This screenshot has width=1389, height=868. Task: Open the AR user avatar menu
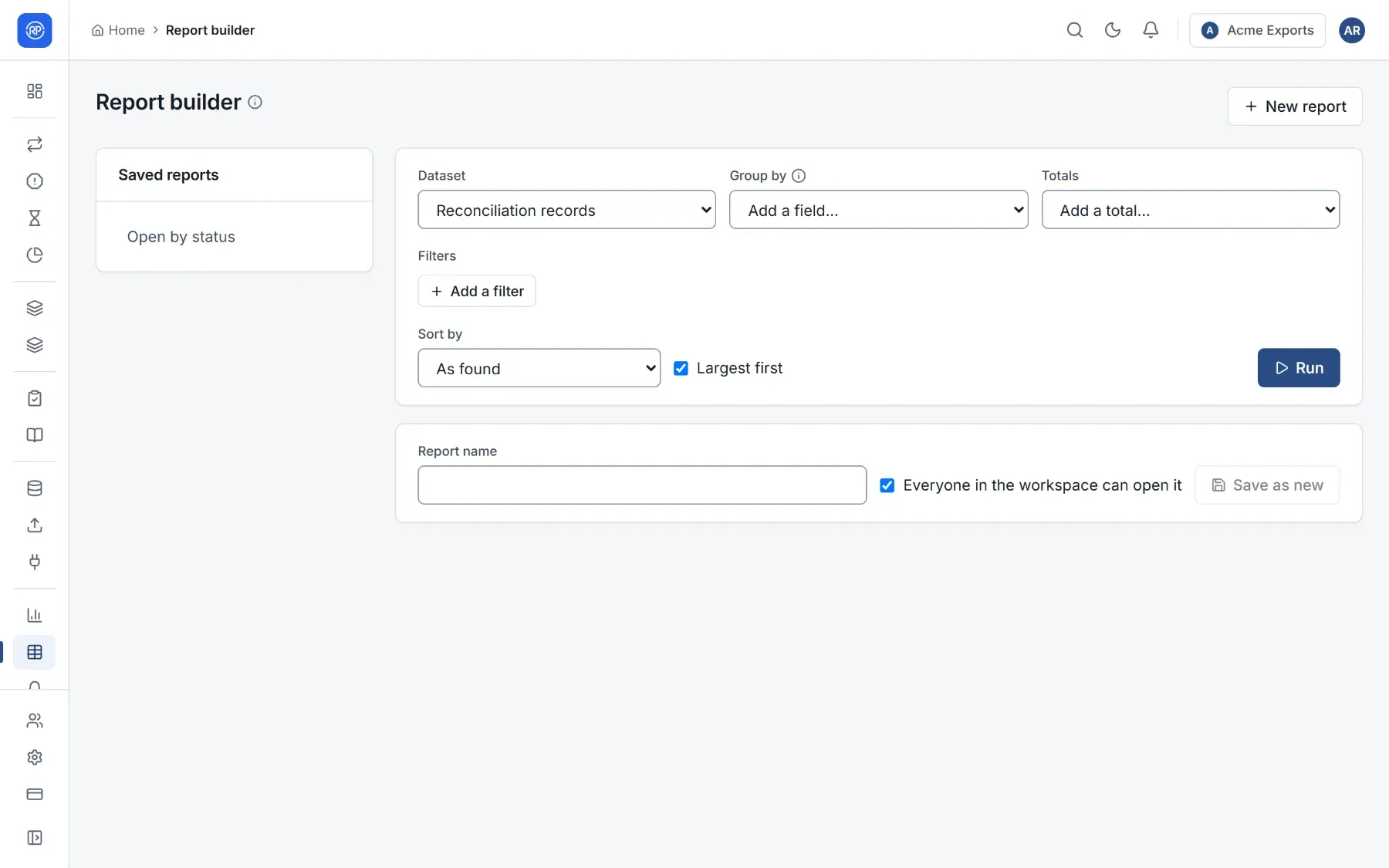(1351, 30)
